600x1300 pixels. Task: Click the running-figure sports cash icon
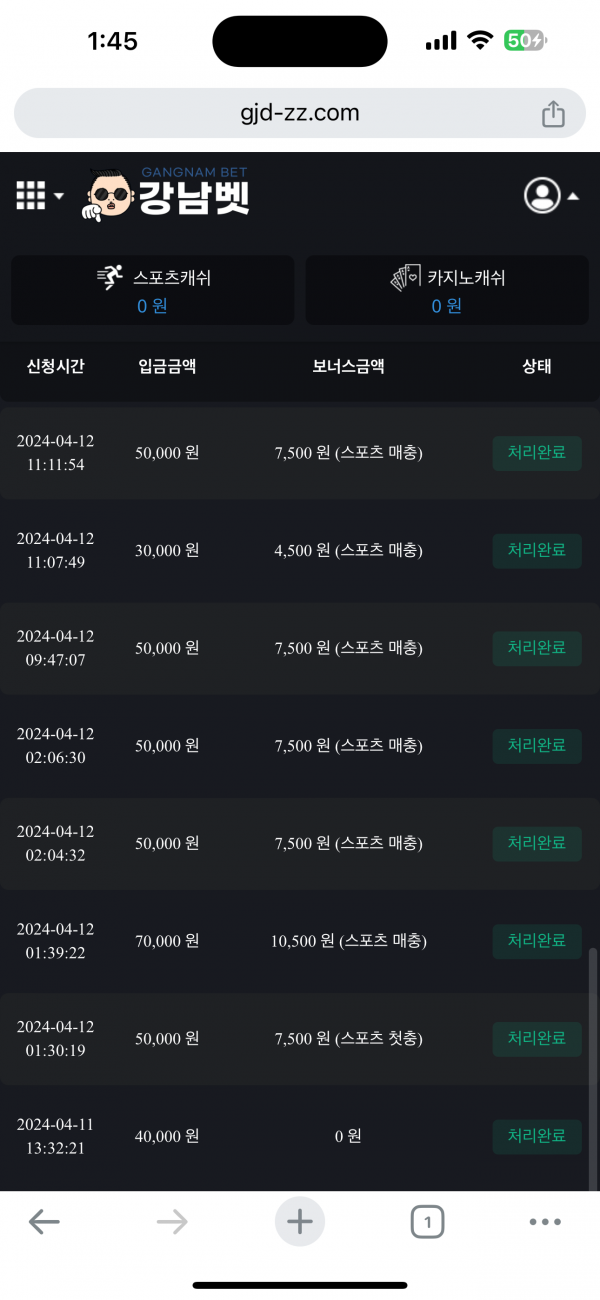pyautogui.click(x=110, y=278)
